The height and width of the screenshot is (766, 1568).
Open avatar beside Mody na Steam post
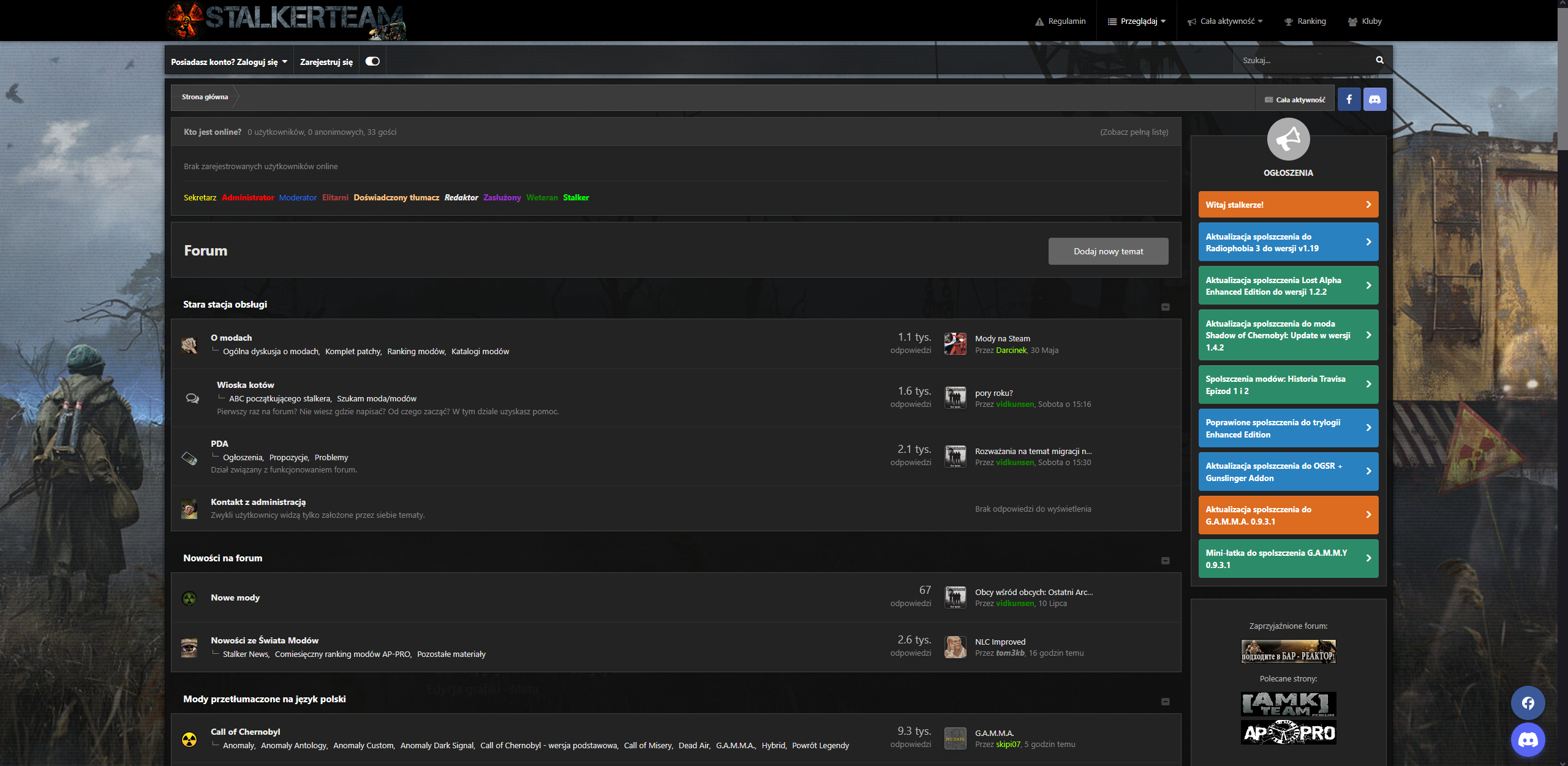point(955,344)
